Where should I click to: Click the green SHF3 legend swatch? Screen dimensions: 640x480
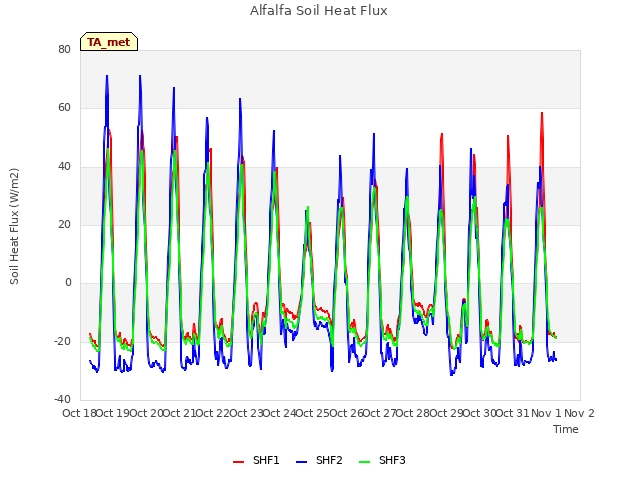(364, 462)
